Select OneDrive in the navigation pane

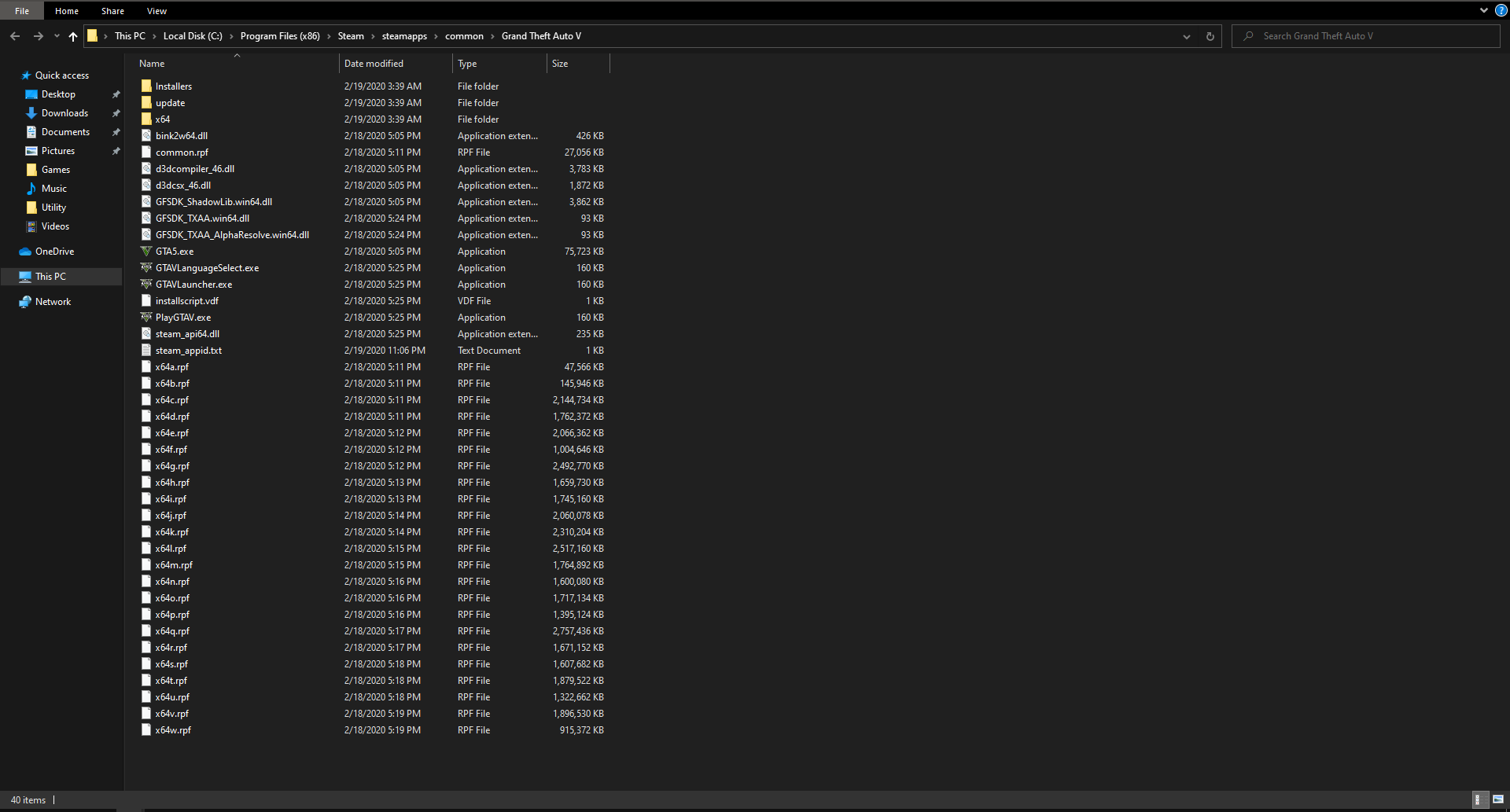[x=54, y=252]
